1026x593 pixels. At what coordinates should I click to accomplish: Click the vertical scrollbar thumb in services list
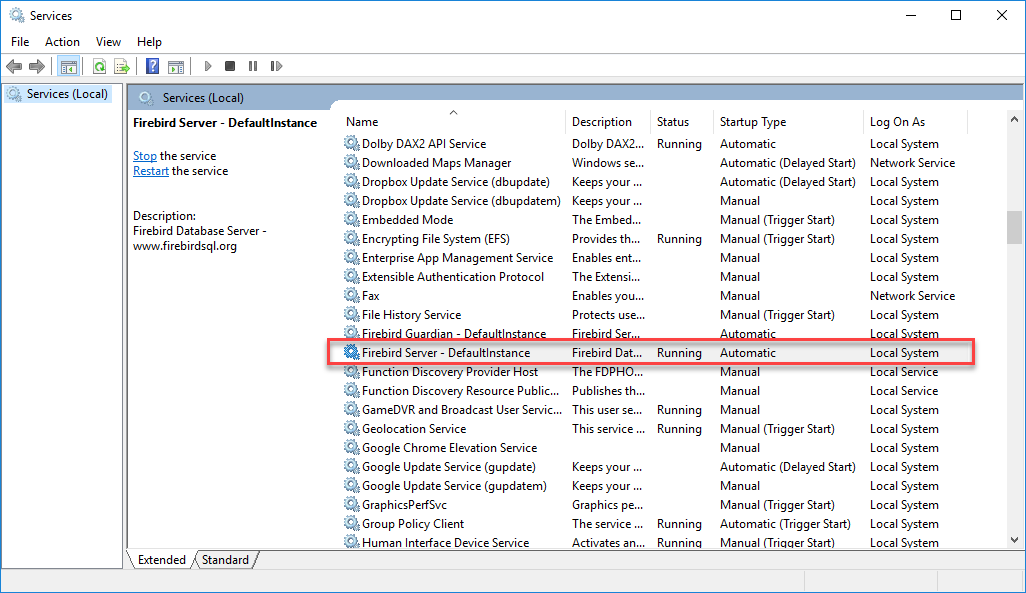[1015, 227]
